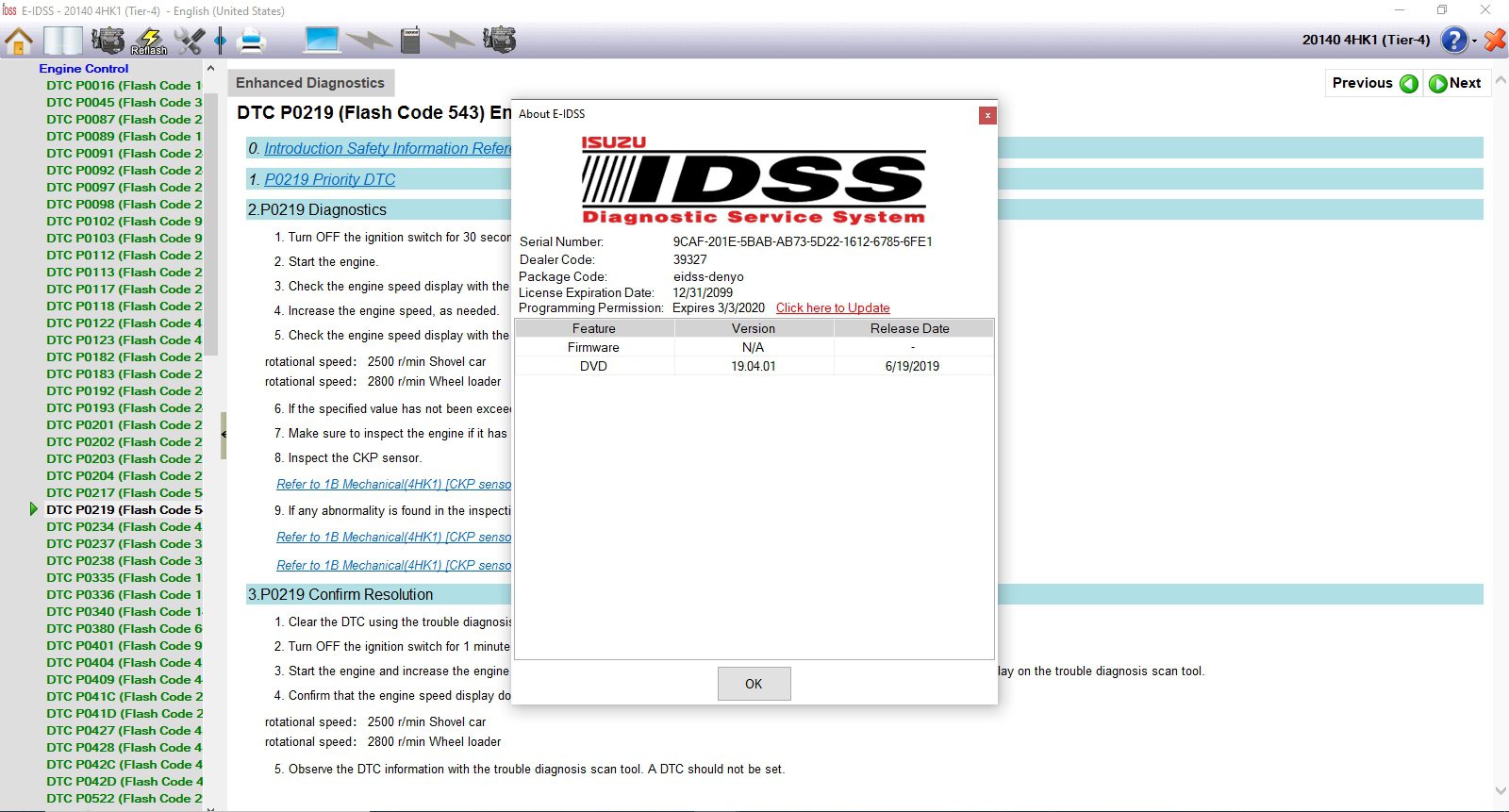Open engine diagnostics icon next to Reflash

pos(108,41)
